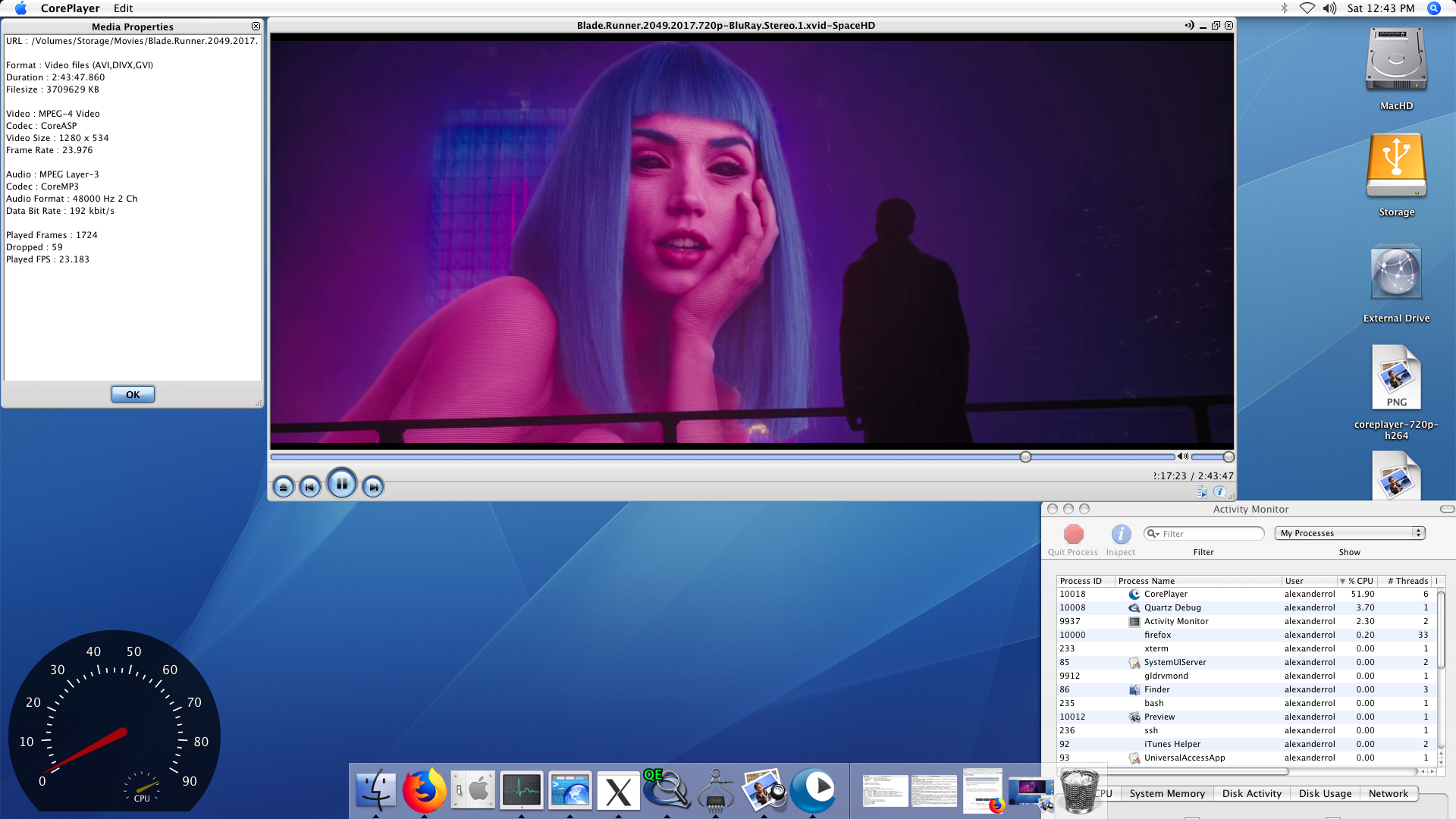The width and height of the screenshot is (1456, 819).
Task: Open Preview from the Dock
Action: (764, 790)
